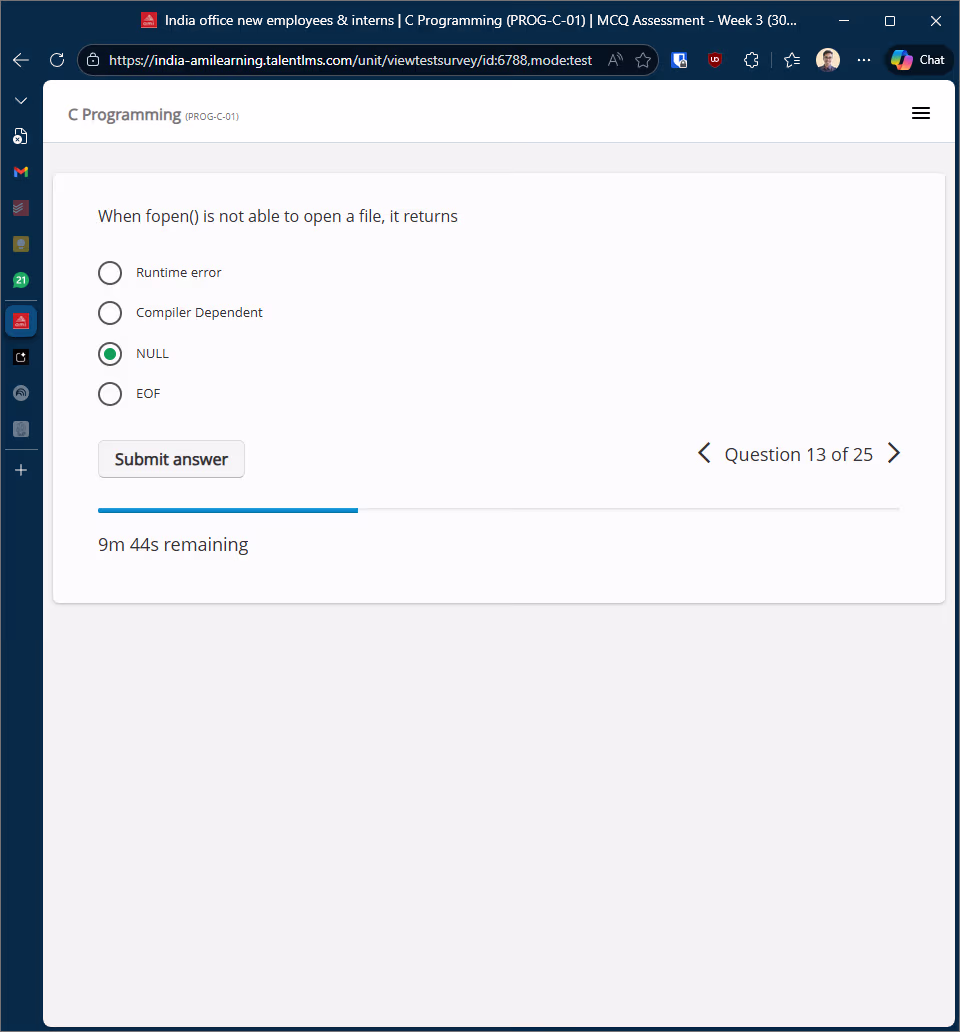Open Copilot Chat button
This screenshot has width=960, height=1032.
point(919,60)
